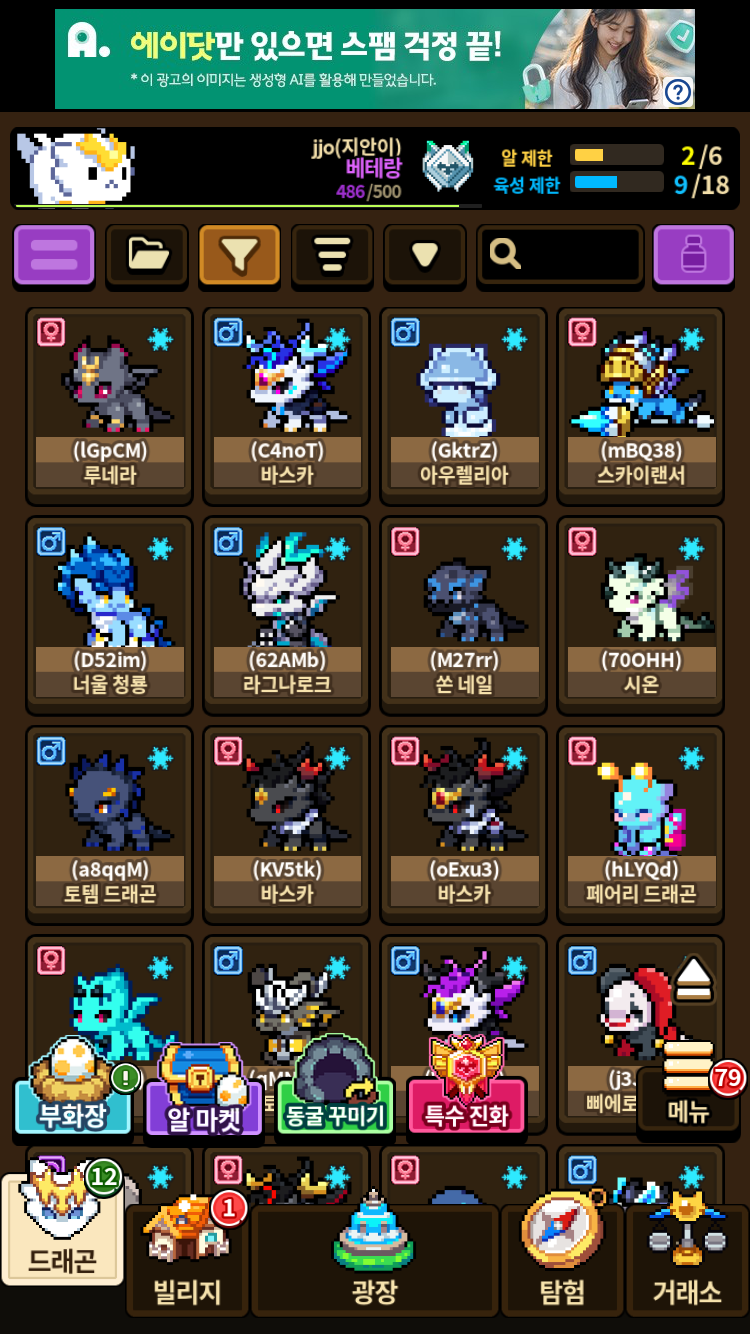Open the 거래소 trading post tab

click(x=687, y=1260)
